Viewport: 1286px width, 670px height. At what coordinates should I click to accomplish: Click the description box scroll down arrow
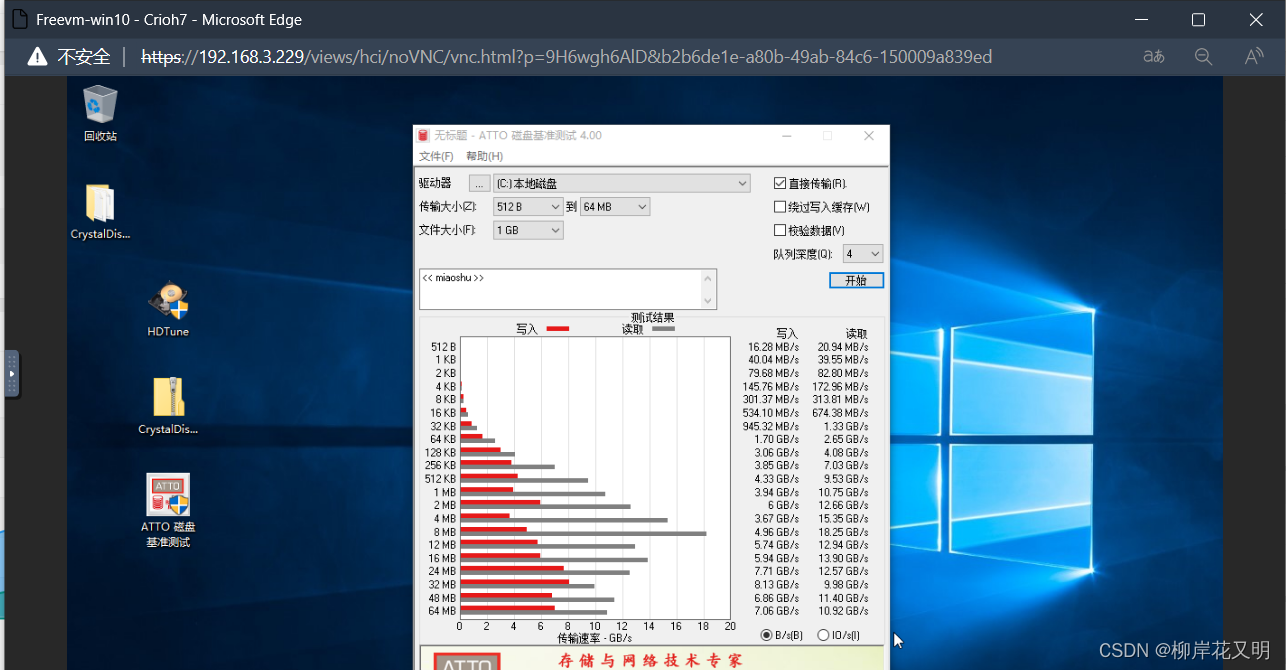point(710,301)
